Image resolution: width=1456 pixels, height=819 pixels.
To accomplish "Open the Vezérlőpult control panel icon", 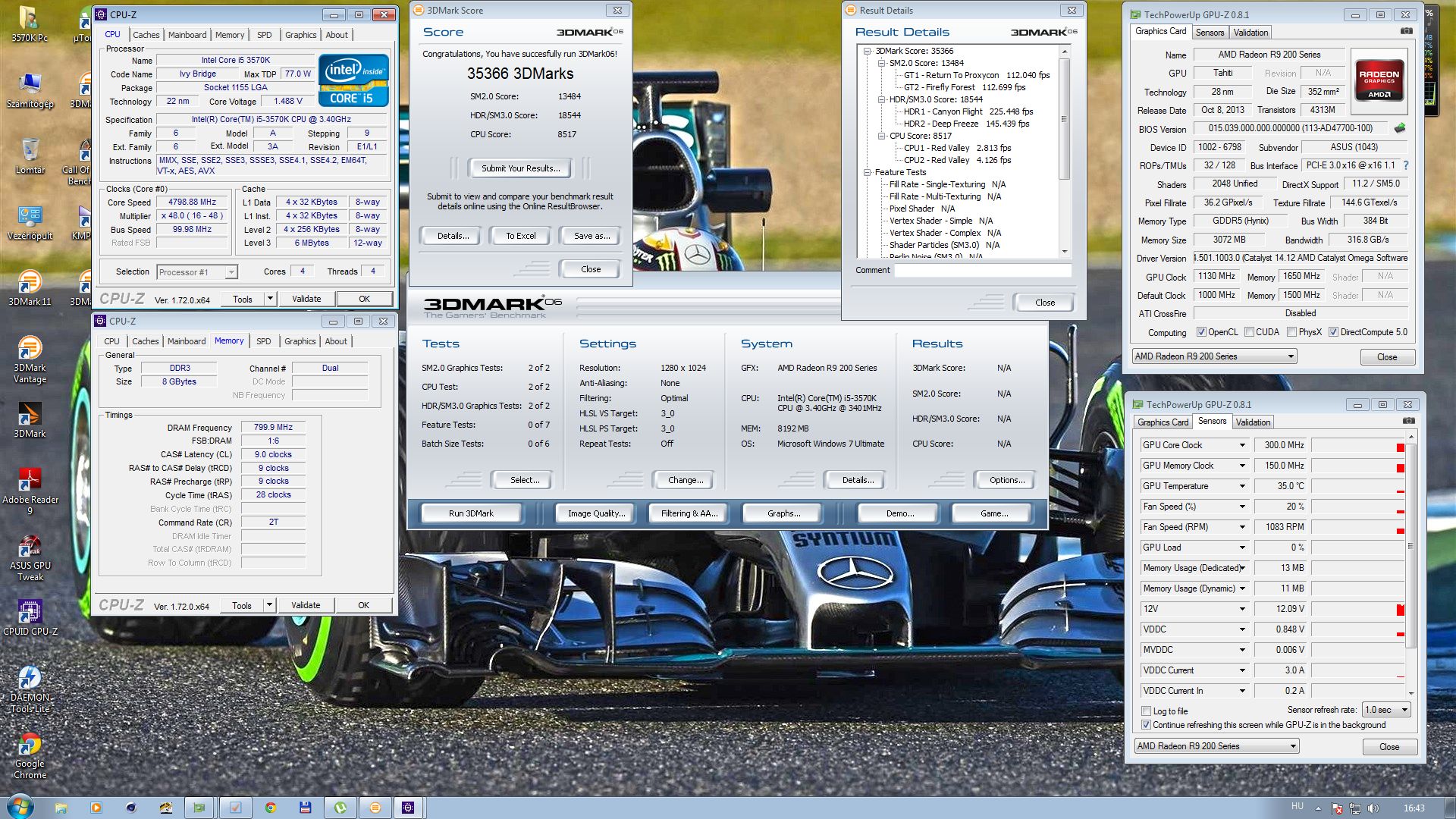I will (x=30, y=223).
